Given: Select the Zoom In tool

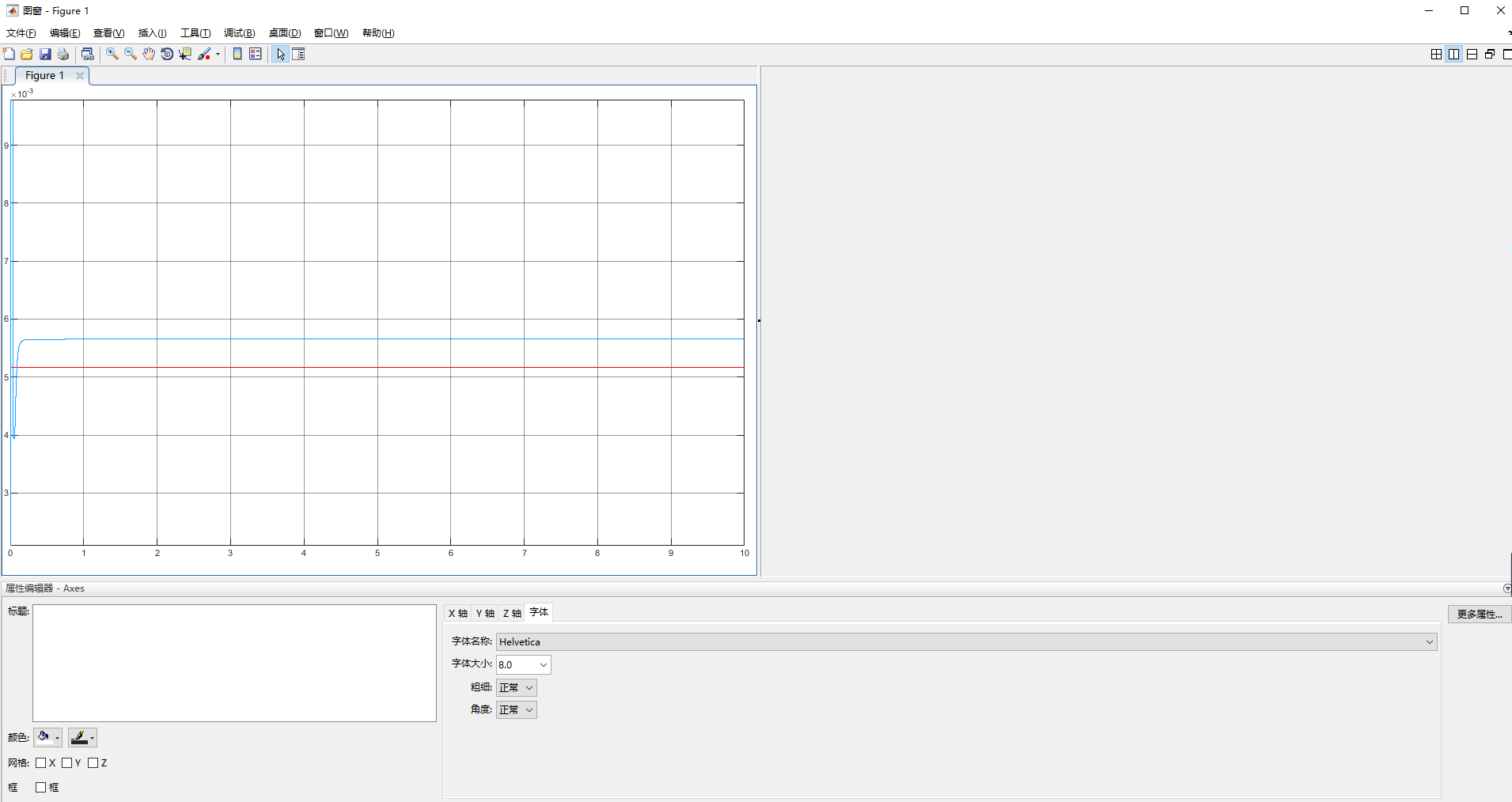Looking at the screenshot, I should (112, 54).
